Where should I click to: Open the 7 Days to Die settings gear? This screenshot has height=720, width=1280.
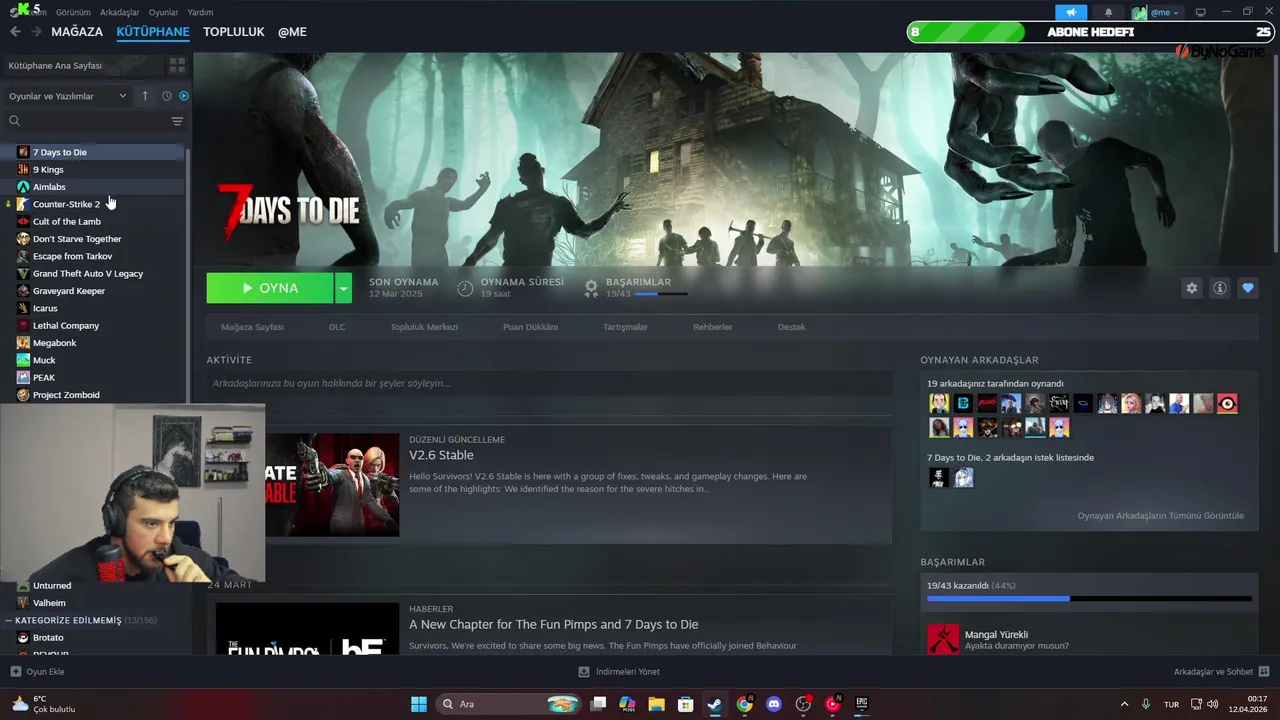[x=1191, y=288]
